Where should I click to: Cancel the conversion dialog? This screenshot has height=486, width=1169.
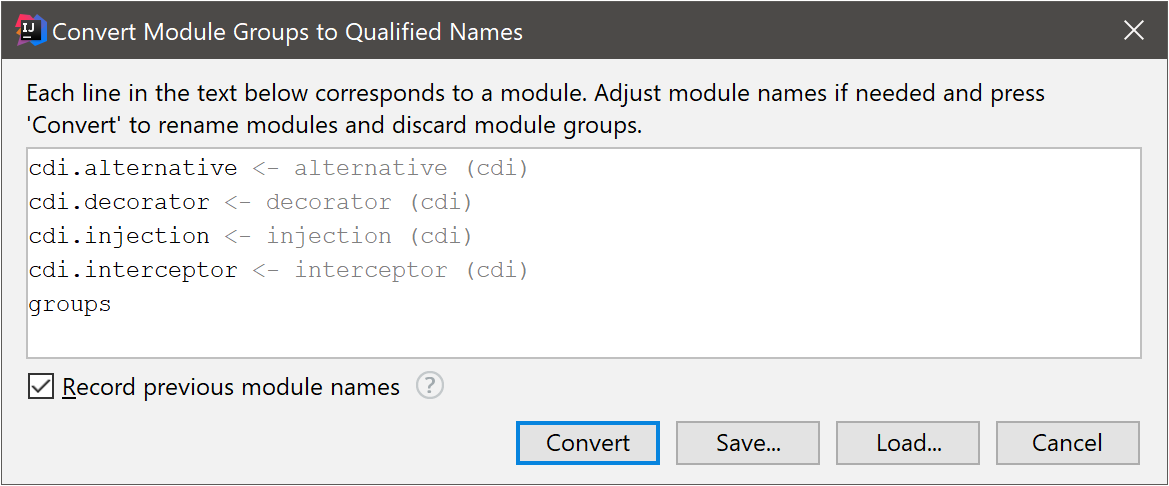click(1067, 443)
